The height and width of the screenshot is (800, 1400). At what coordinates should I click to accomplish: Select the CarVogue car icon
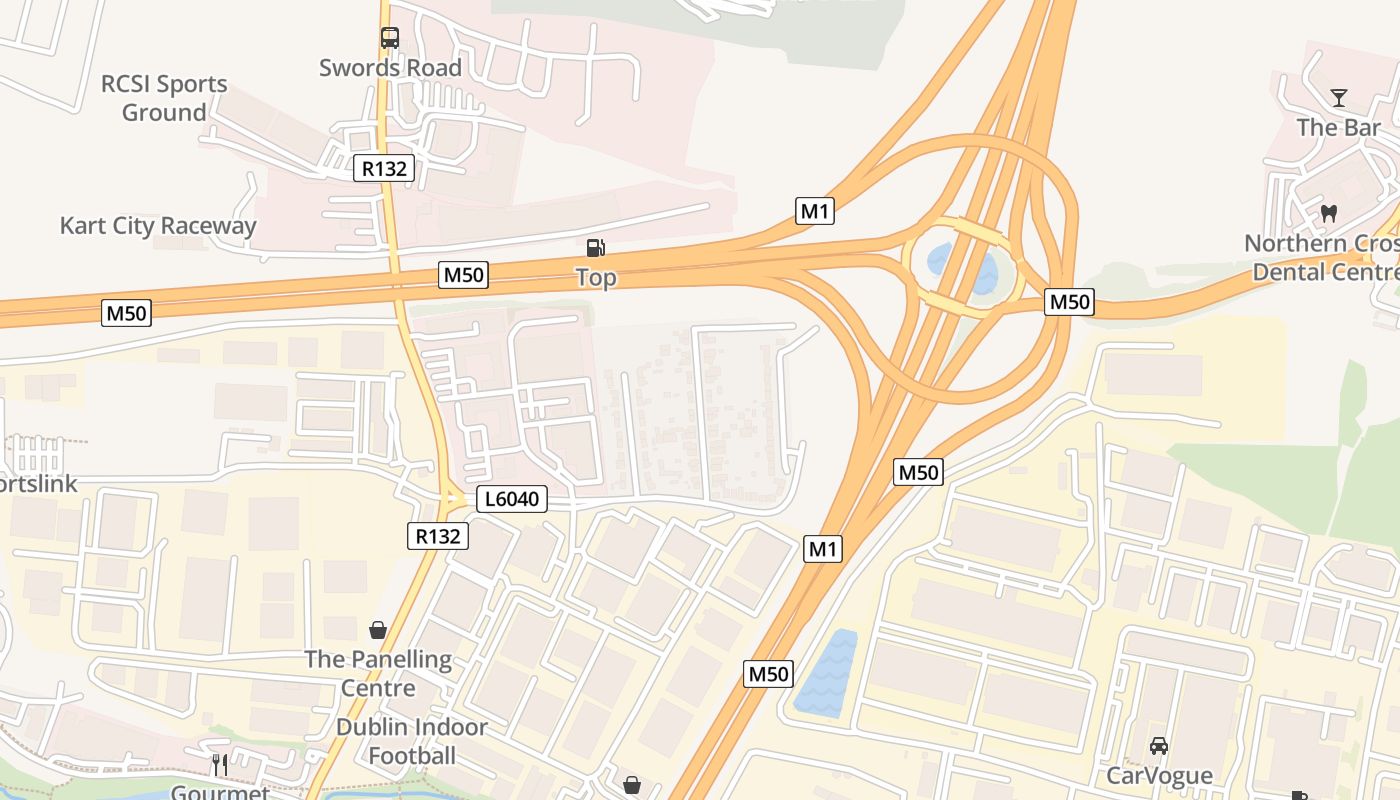1159,746
